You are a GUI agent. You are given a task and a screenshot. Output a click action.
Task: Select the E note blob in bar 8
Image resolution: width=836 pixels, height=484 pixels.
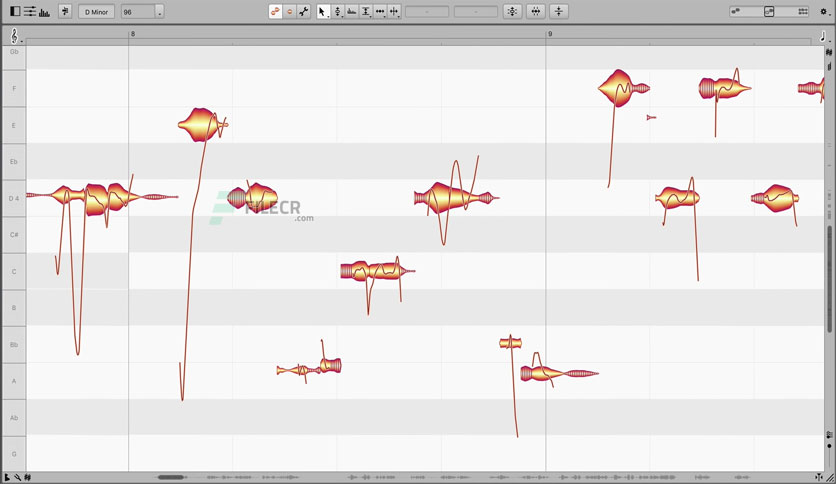200,125
